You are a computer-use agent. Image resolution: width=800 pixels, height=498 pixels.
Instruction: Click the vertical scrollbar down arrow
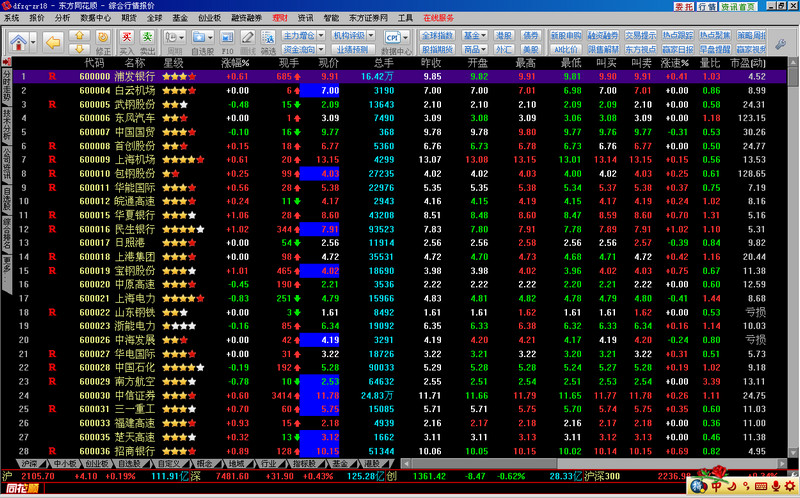(793, 452)
